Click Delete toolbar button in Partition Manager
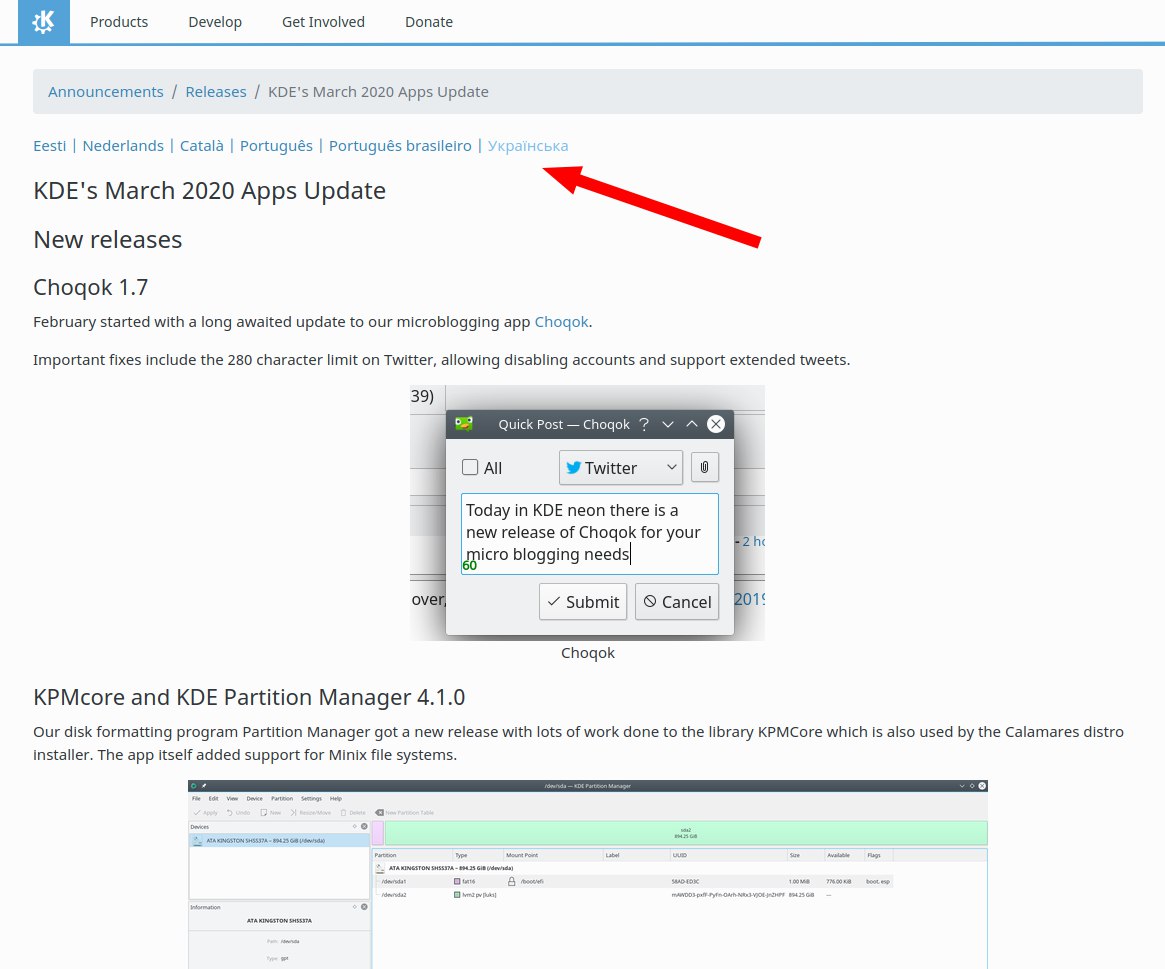 click(x=354, y=813)
